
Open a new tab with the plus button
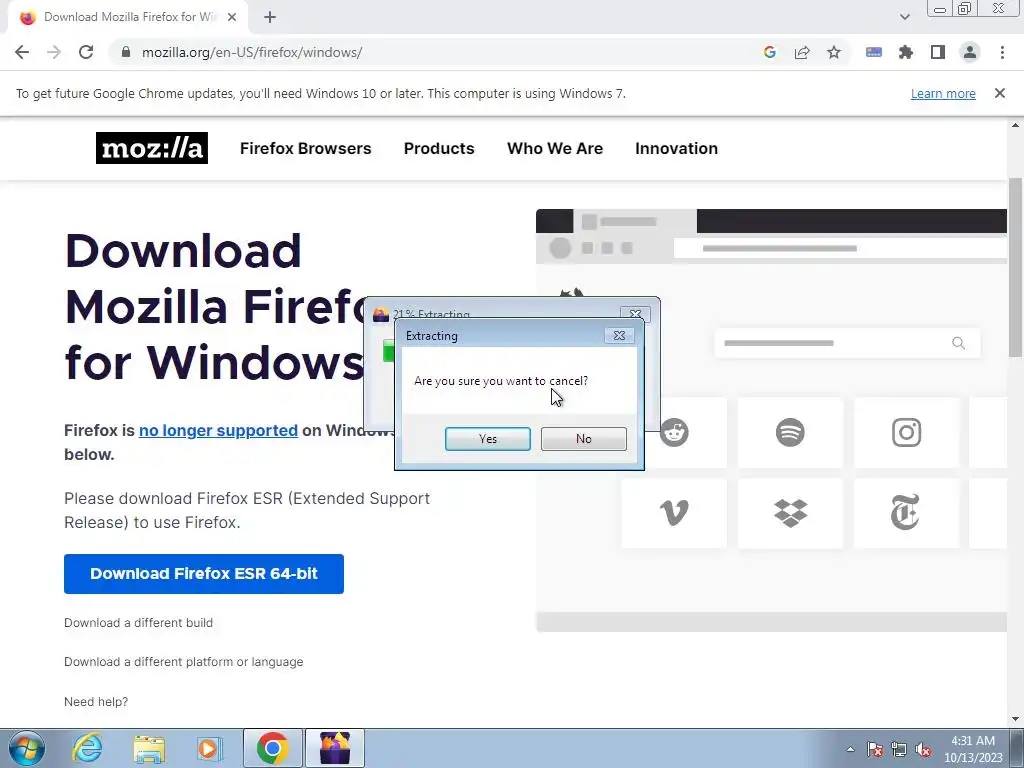coord(270,17)
